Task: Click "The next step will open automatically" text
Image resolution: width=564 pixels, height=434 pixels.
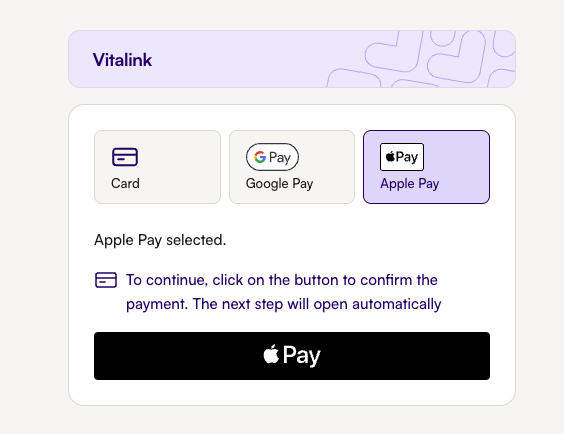Action: tap(317, 304)
